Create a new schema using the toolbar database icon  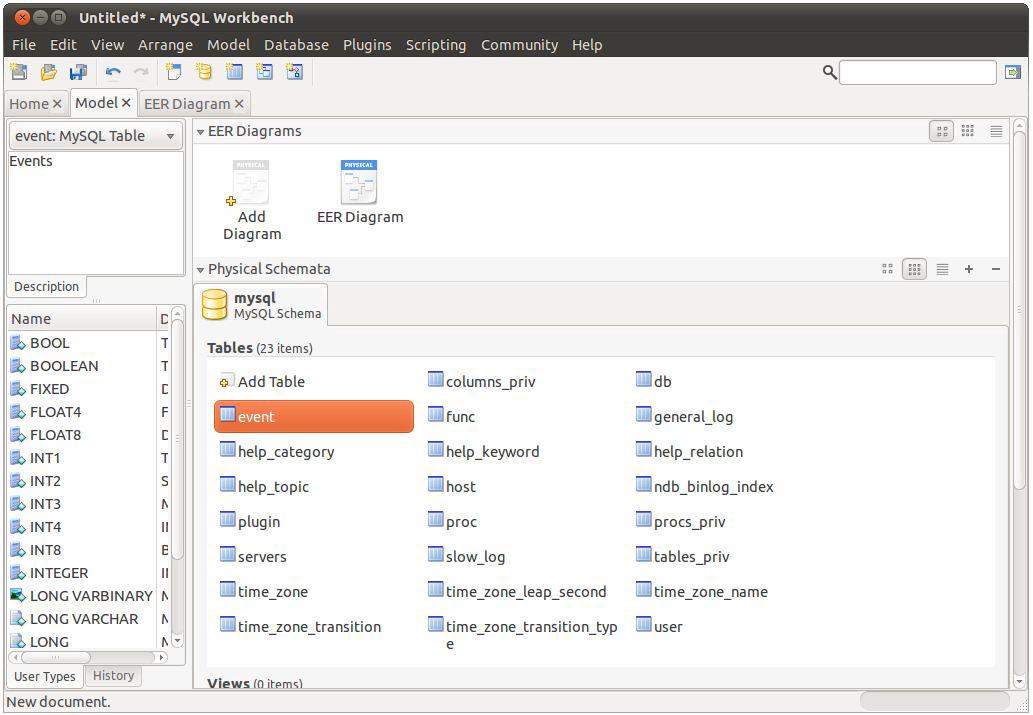[x=204, y=71]
